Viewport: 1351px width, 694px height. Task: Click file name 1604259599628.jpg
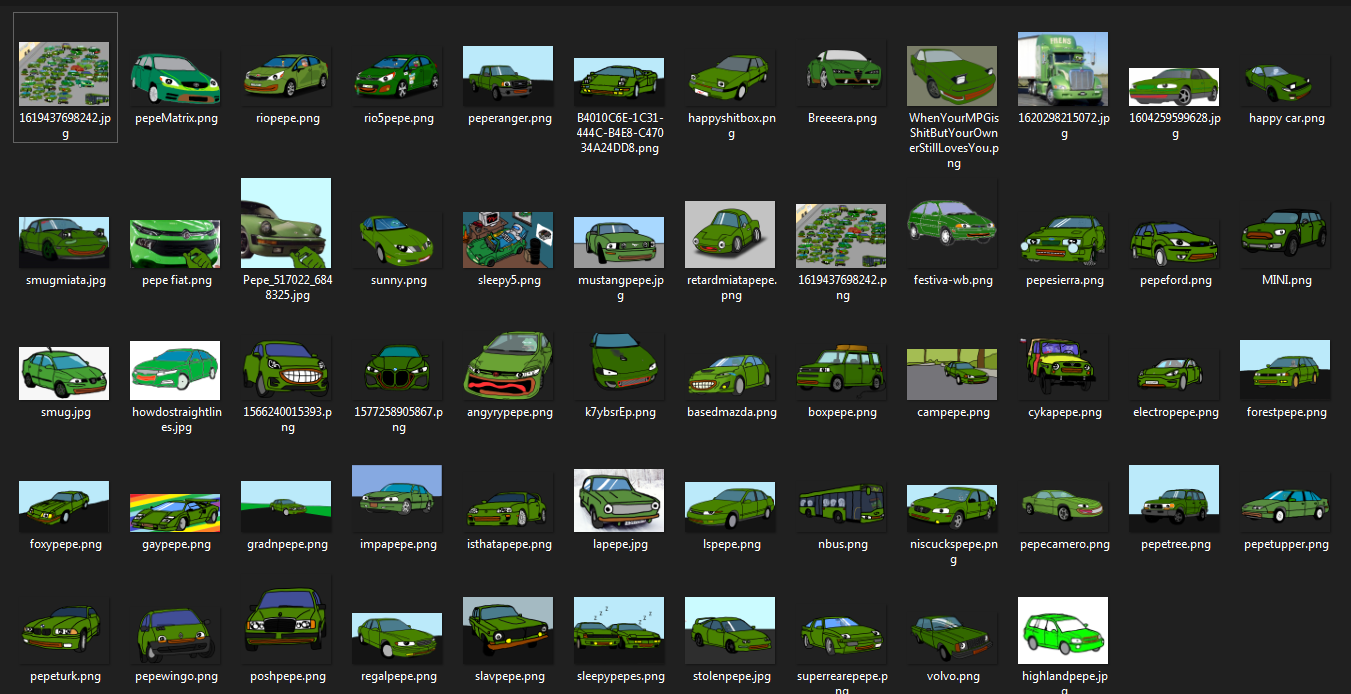tap(1174, 126)
